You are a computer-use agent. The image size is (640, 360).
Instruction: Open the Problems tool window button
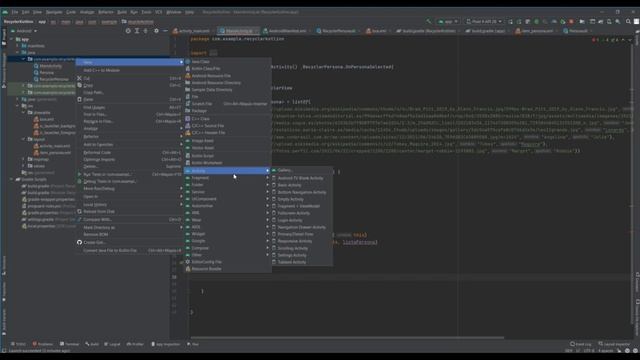(43, 344)
